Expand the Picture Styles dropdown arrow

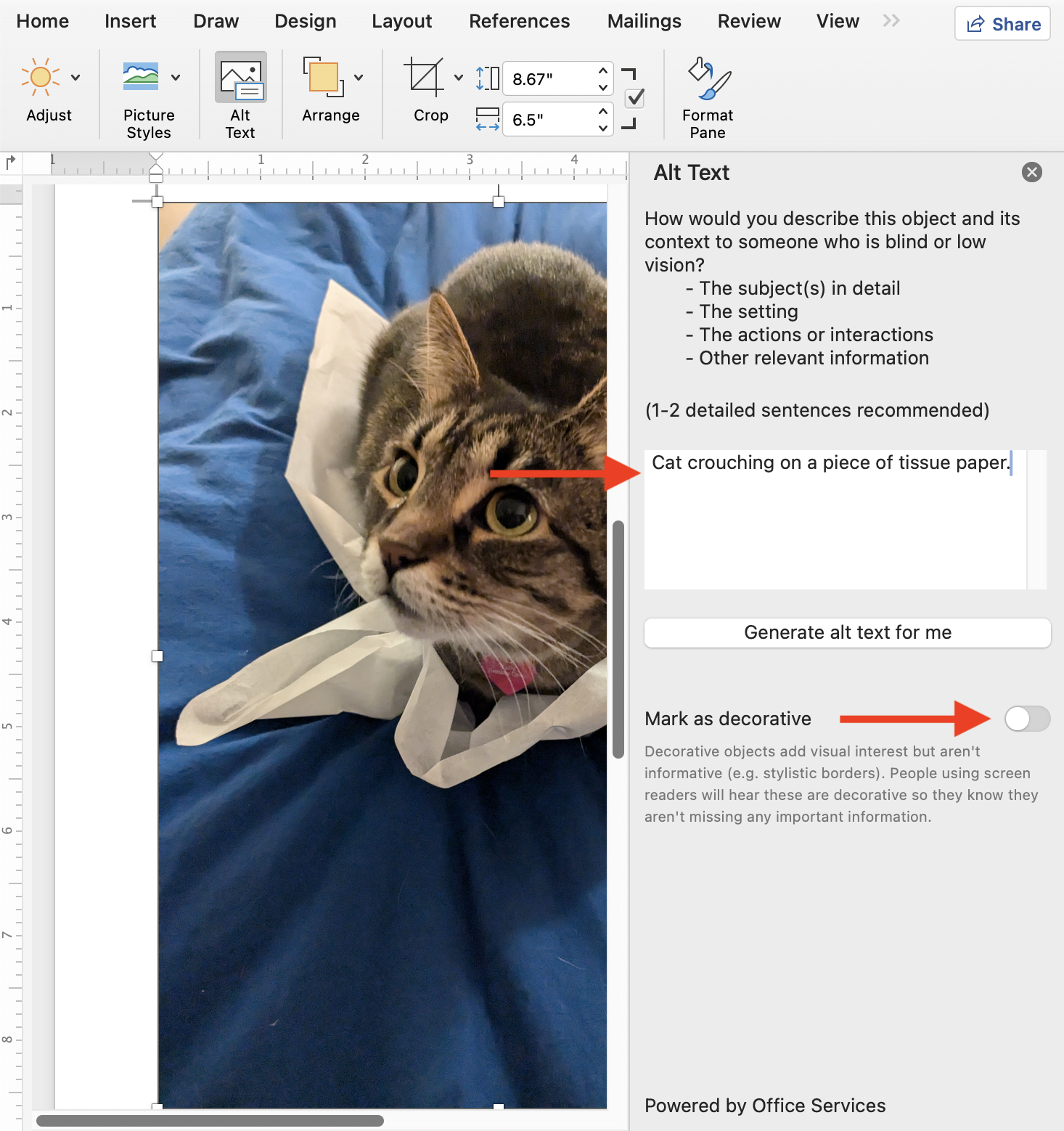coord(176,77)
